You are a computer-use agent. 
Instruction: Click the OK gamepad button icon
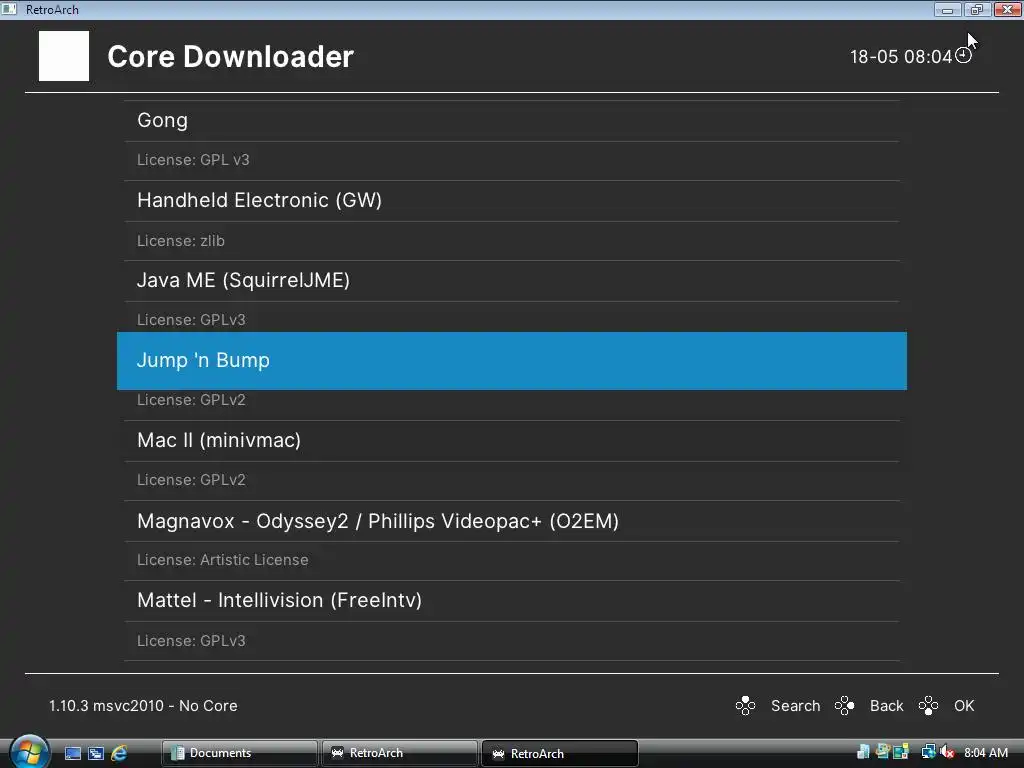928,706
